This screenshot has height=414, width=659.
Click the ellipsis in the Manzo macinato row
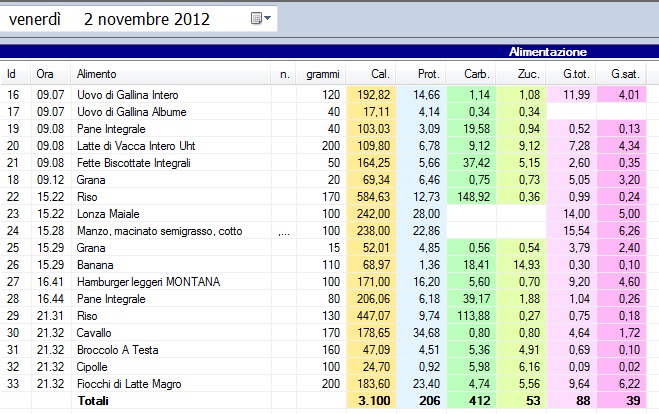[283, 230]
